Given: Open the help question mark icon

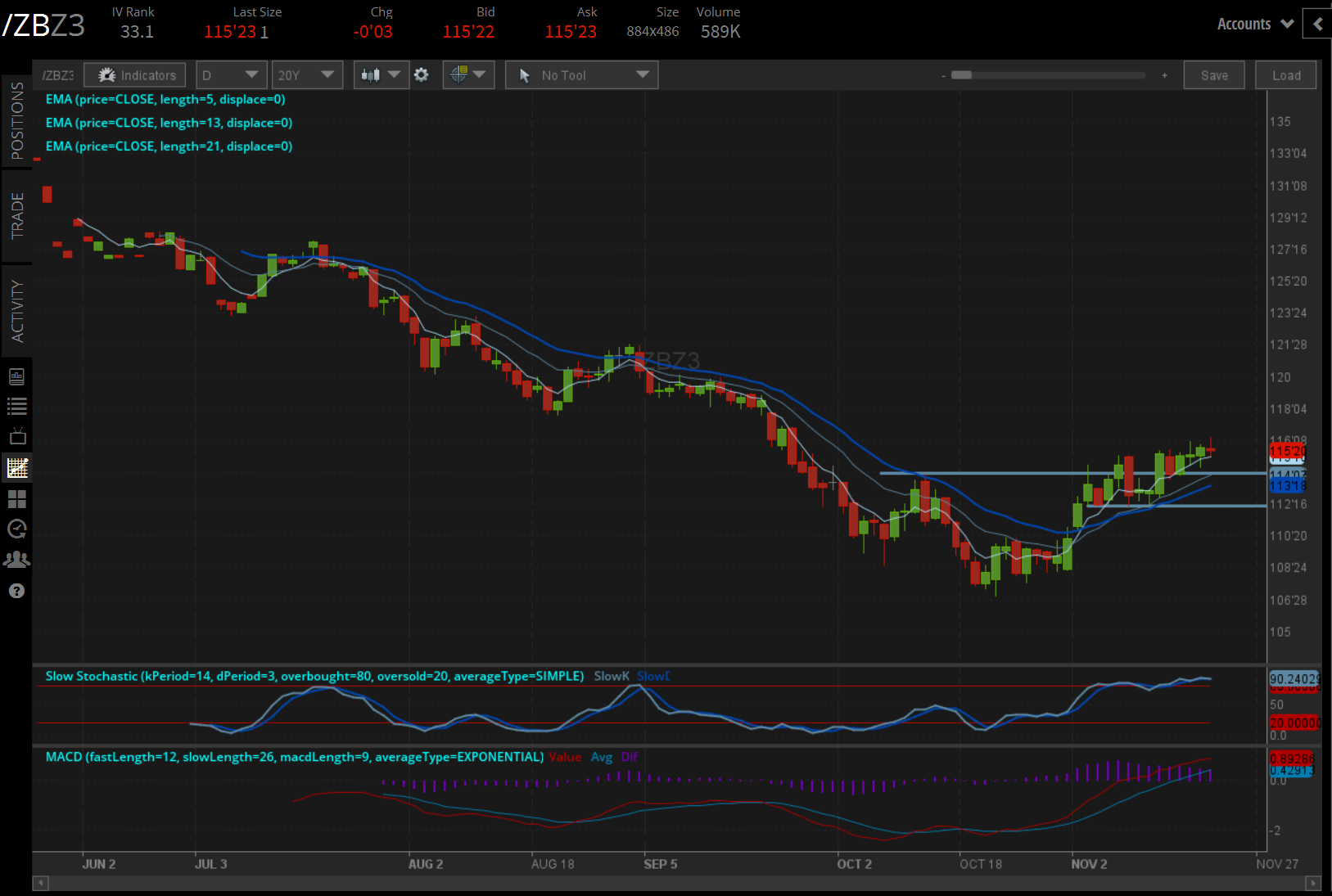Looking at the screenshot, I should (x=17, y=591).
